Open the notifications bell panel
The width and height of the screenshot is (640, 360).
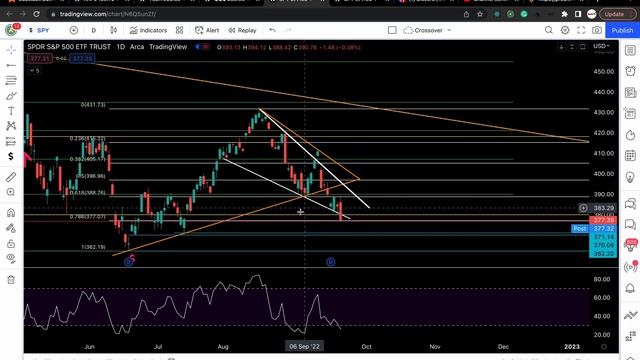coord(630,288)
